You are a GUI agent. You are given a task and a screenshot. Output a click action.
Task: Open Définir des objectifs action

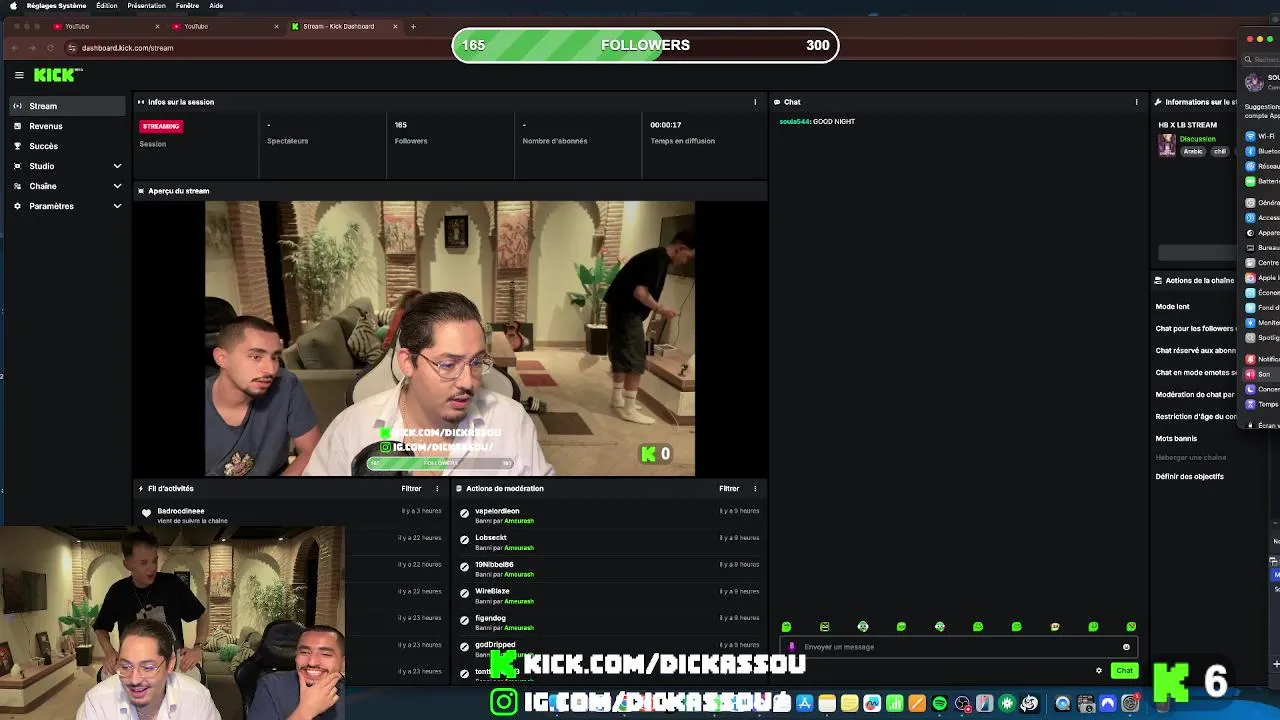(1189, 477)
